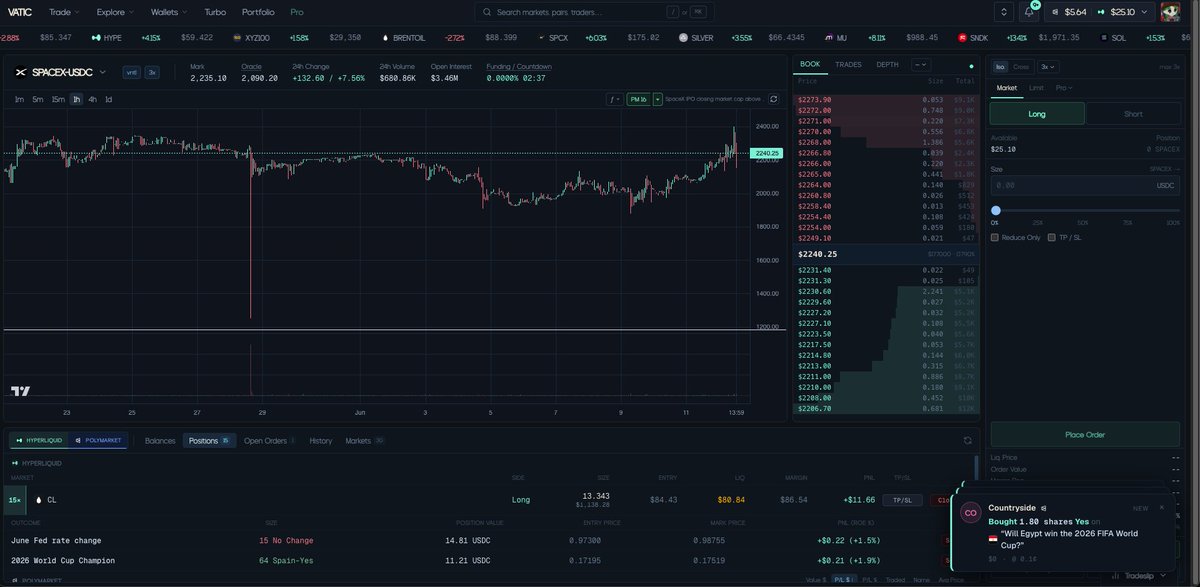
Task: Refresh the positions panel
Action: click(x=967, y=440)
